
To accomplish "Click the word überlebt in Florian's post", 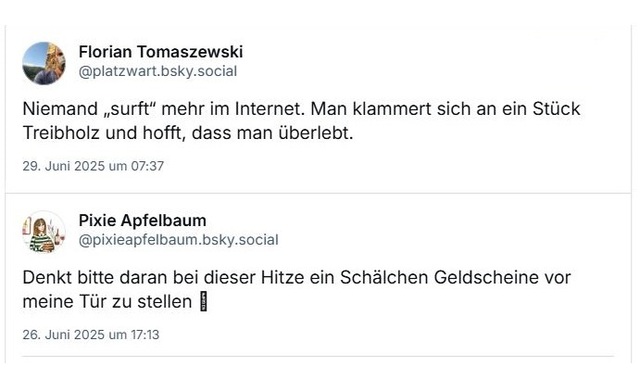I will tap(316, 133).
